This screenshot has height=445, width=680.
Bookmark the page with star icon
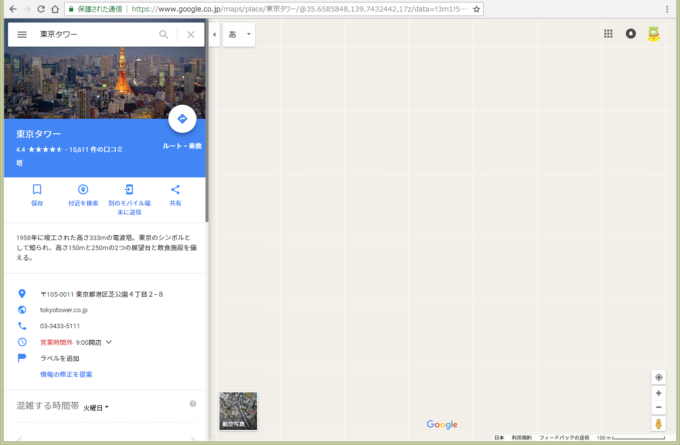[476, 9]
